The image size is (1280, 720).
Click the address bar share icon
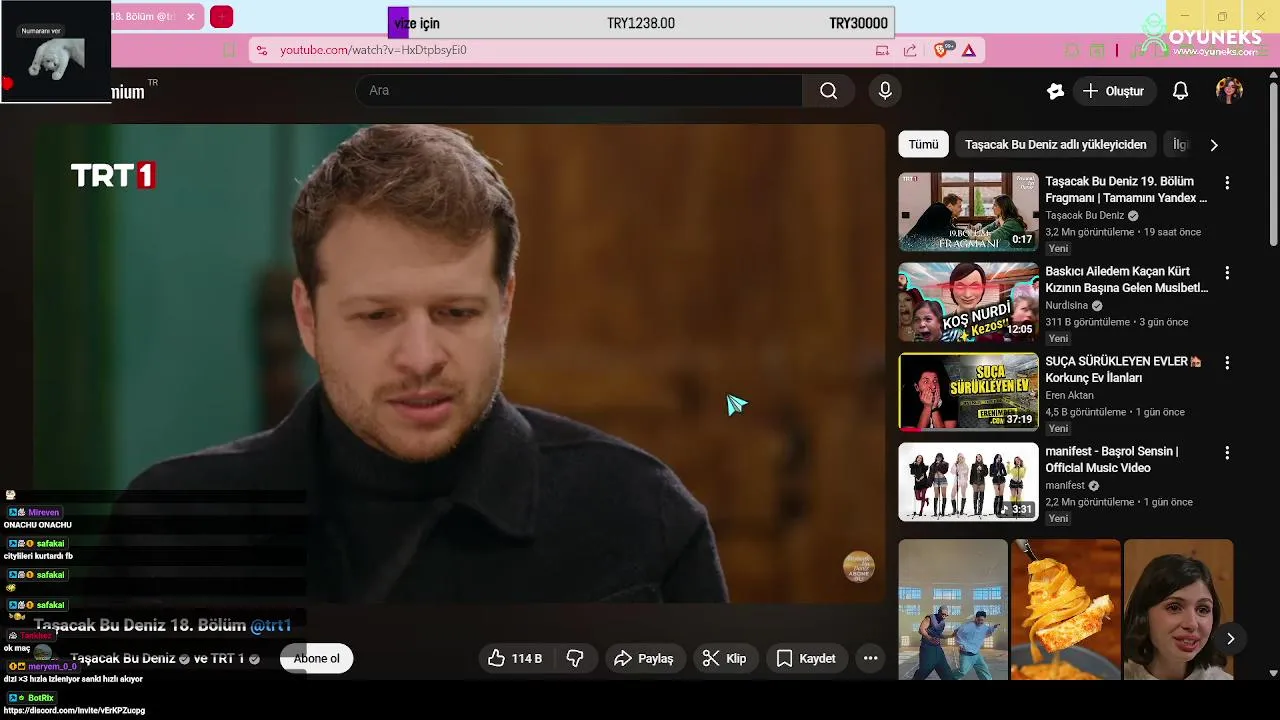coord(910,50)
